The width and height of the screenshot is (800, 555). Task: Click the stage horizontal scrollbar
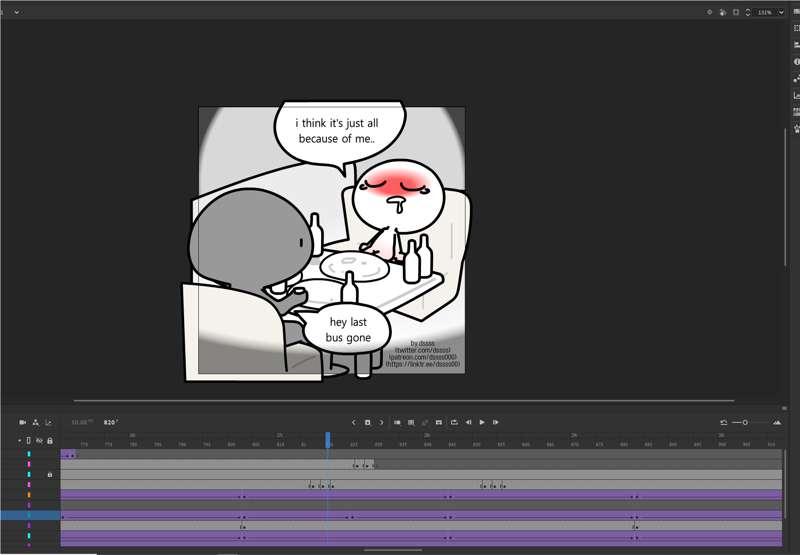tap(404, 401)
